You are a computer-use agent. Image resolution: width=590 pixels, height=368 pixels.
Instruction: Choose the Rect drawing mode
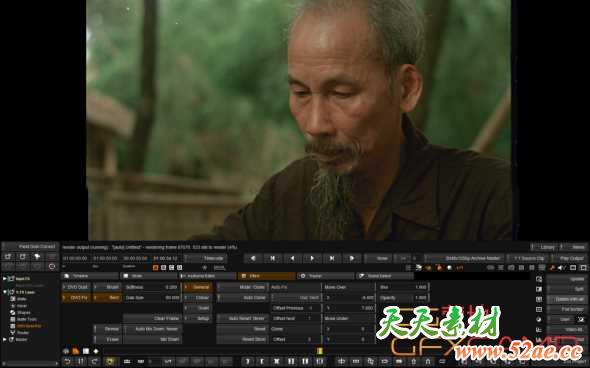pos(108,298)
